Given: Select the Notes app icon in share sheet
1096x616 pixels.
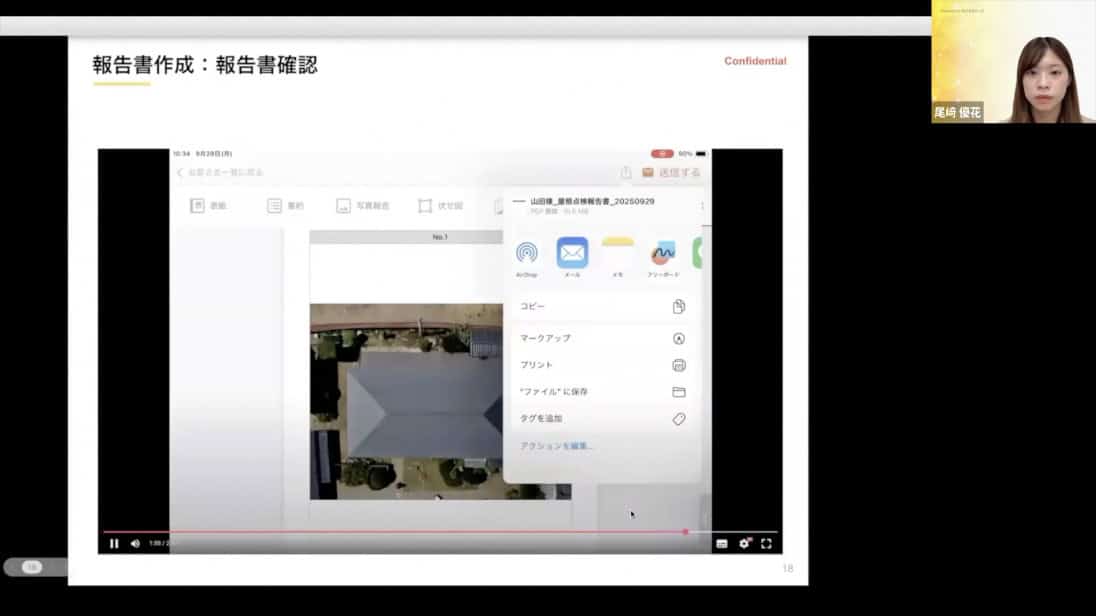Looking at the screenshot, I should point(618,253).
